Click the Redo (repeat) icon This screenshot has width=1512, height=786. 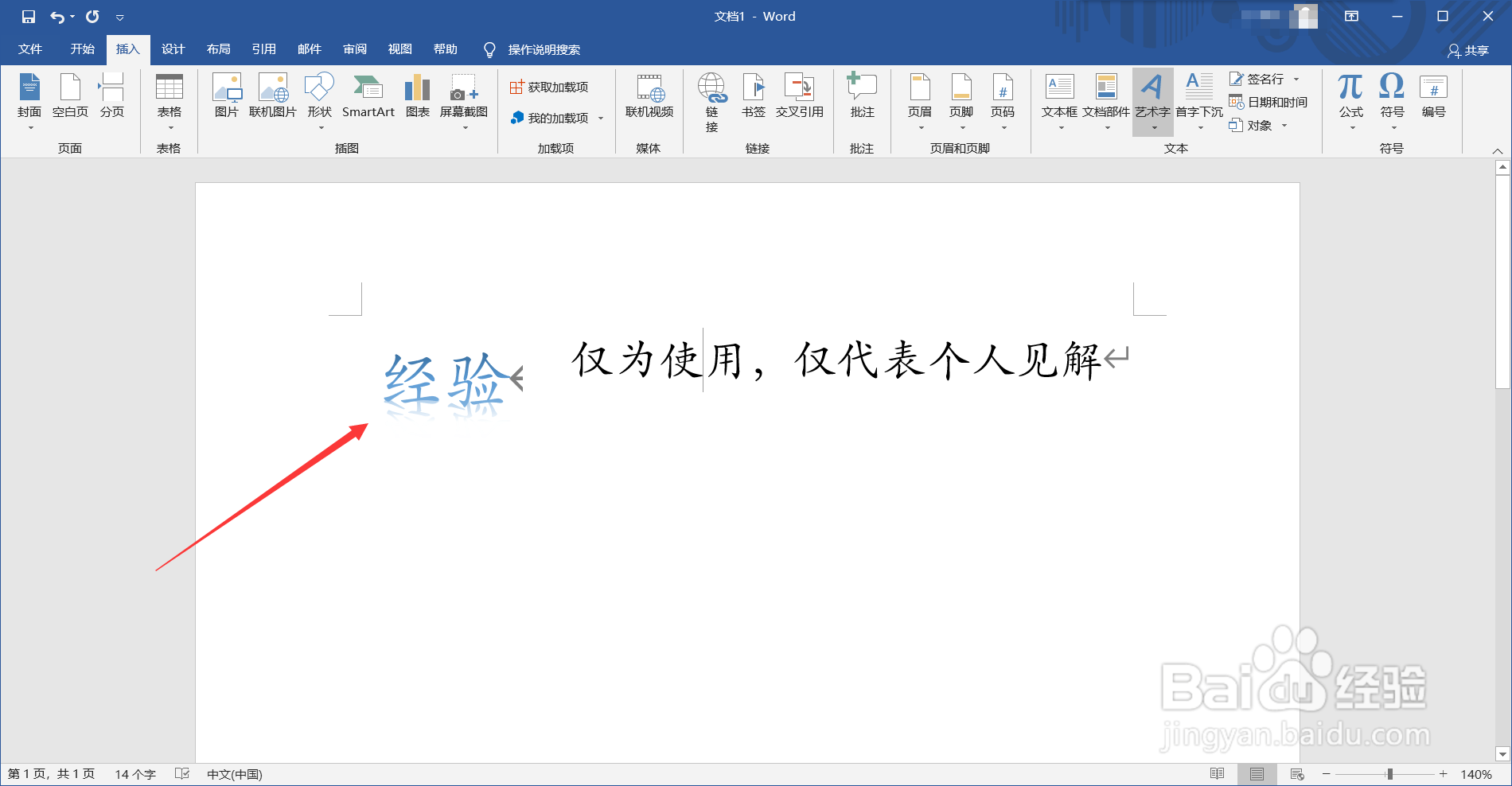pos(92,17)
